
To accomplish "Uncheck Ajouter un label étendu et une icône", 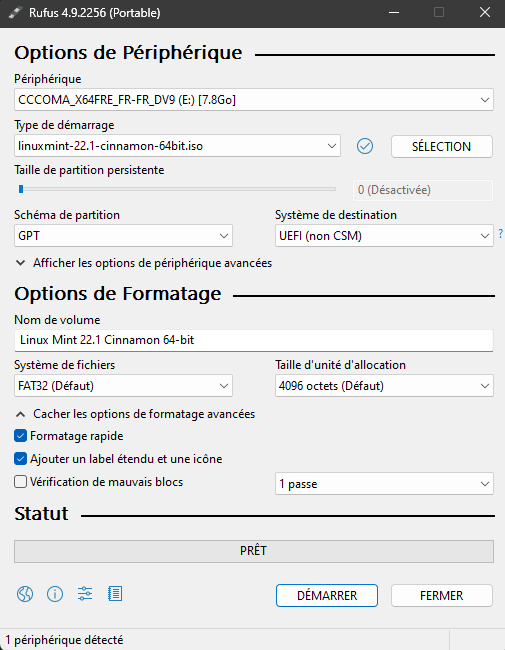I will [x=20, y=459].
